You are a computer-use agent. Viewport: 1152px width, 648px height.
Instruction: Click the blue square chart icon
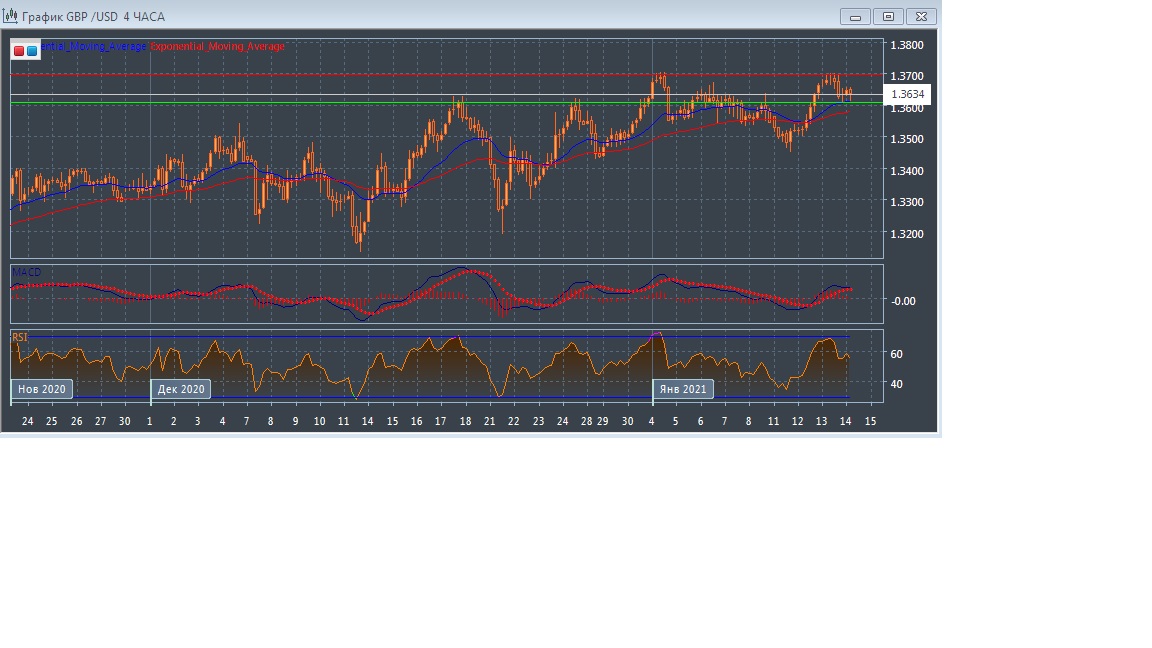(x=32, y=50)
